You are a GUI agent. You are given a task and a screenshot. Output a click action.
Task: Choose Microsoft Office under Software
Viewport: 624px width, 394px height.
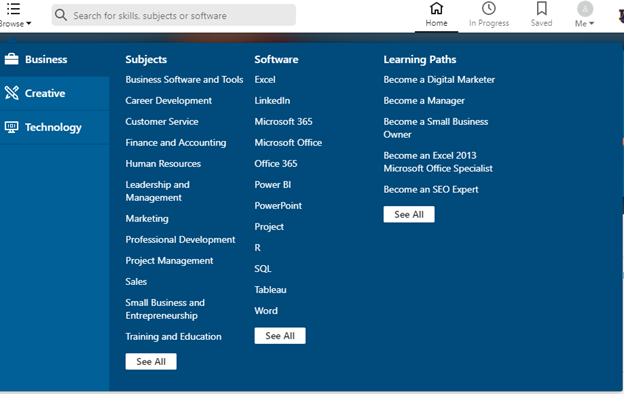click(288, 142)
